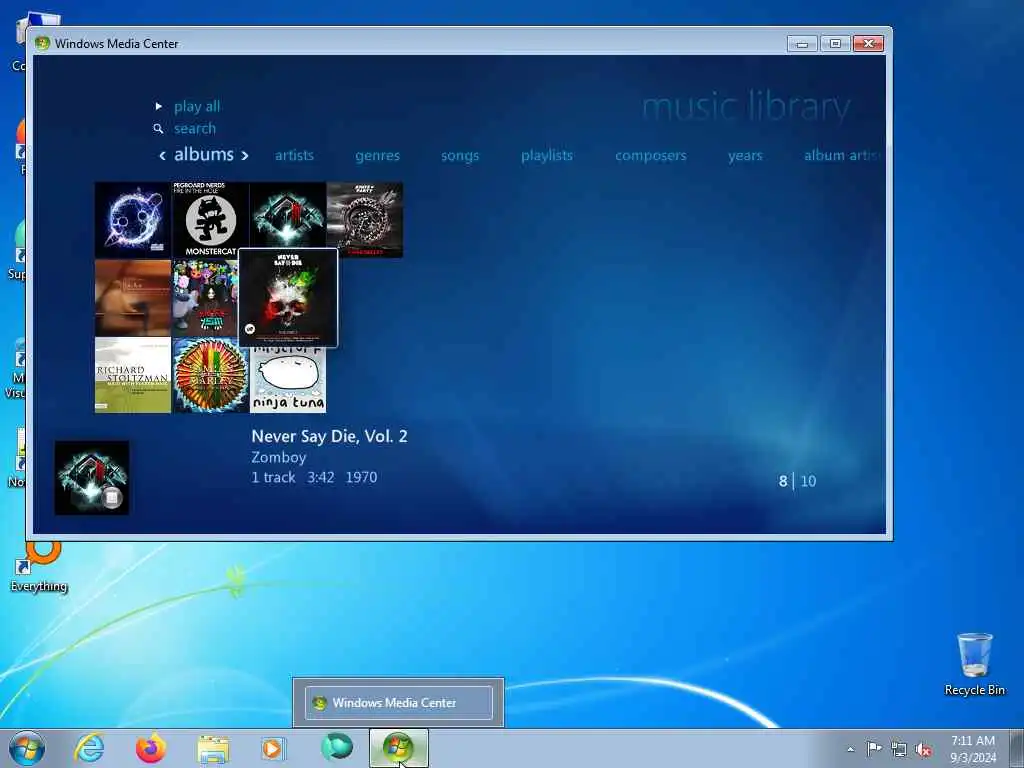Click the left chevron beside albums
The width and height of the screenshot is (1024, 768).
point(163,155)
